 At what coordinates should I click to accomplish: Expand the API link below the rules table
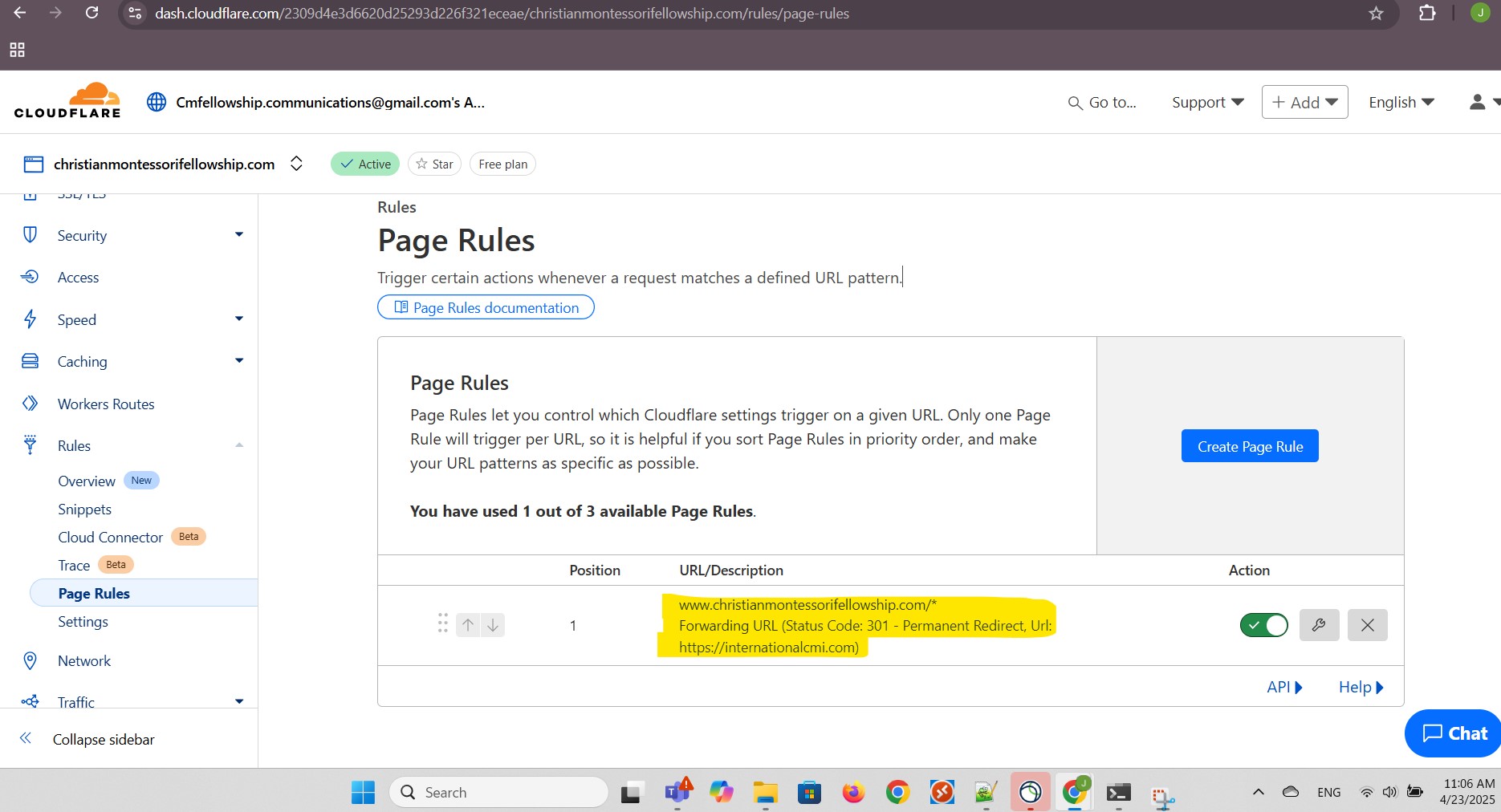click(1284, 687)
